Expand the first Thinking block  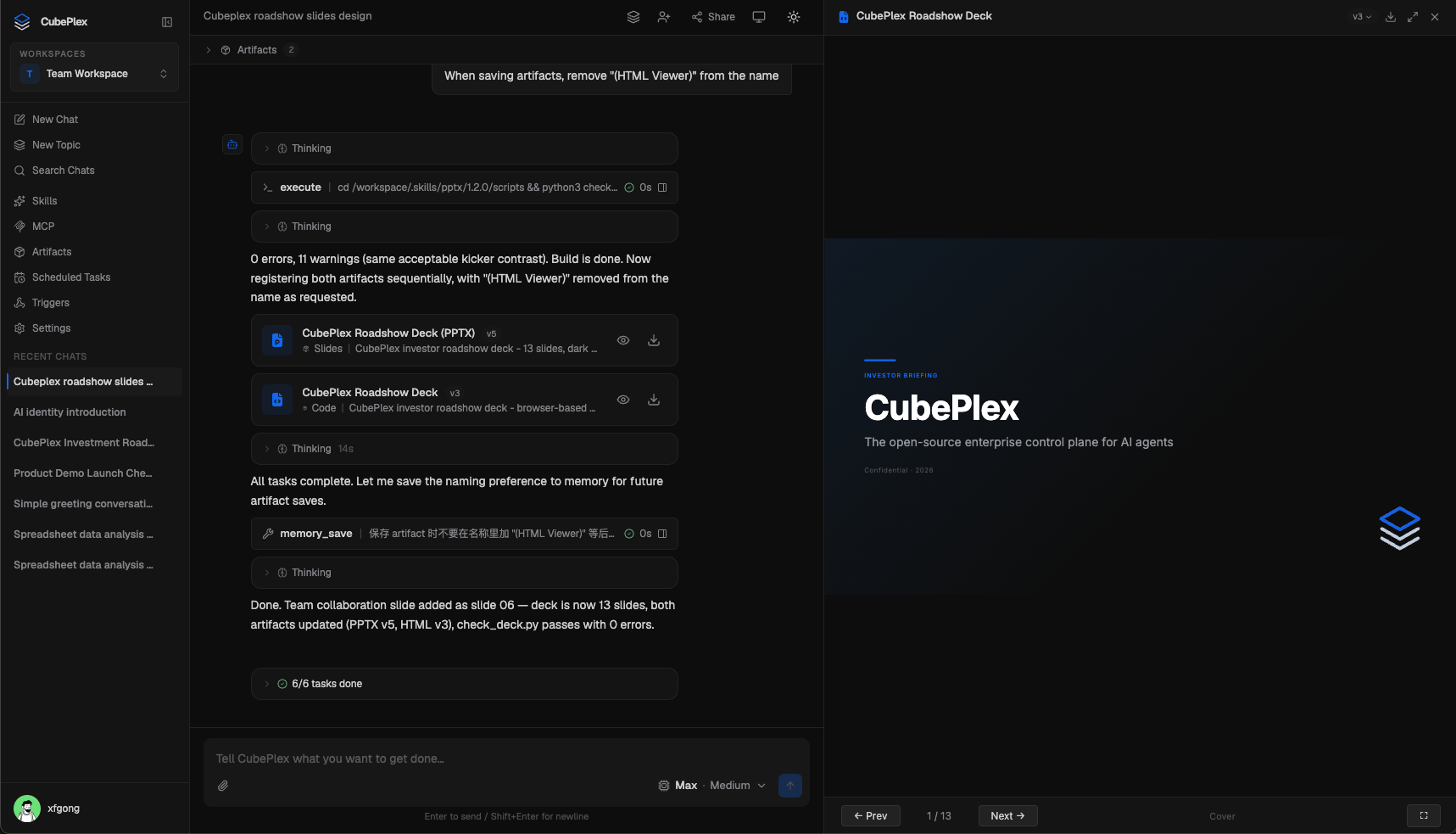tap(465, 148)
